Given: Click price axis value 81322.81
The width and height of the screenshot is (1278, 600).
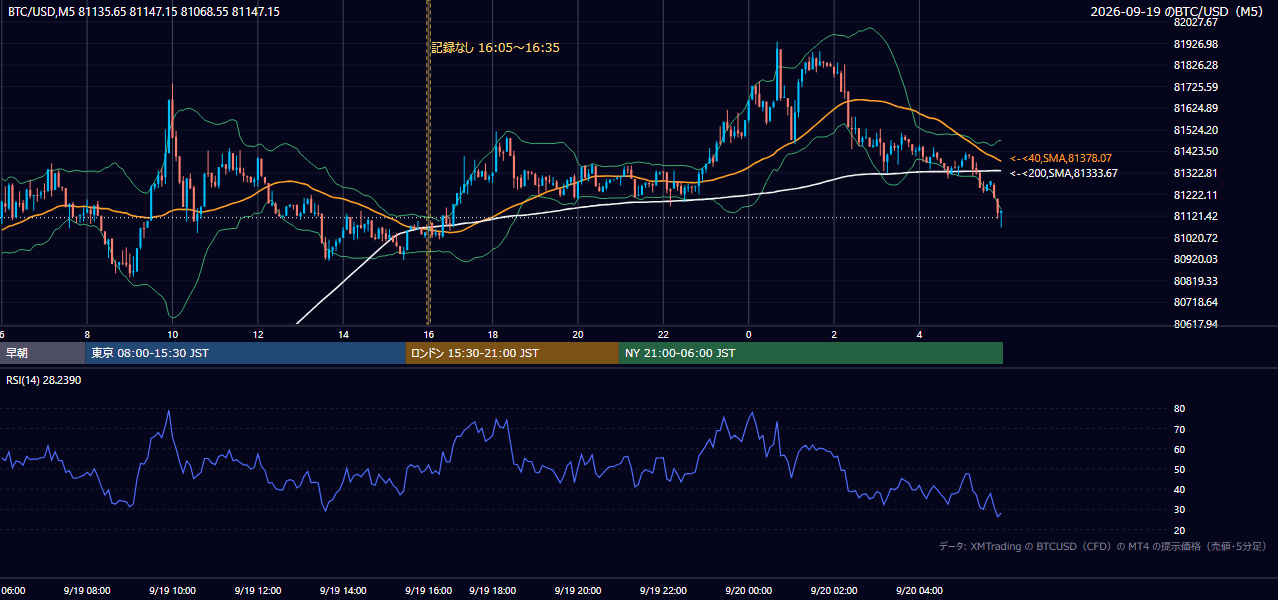Looking at the screenshot, I should (1195, 173).
